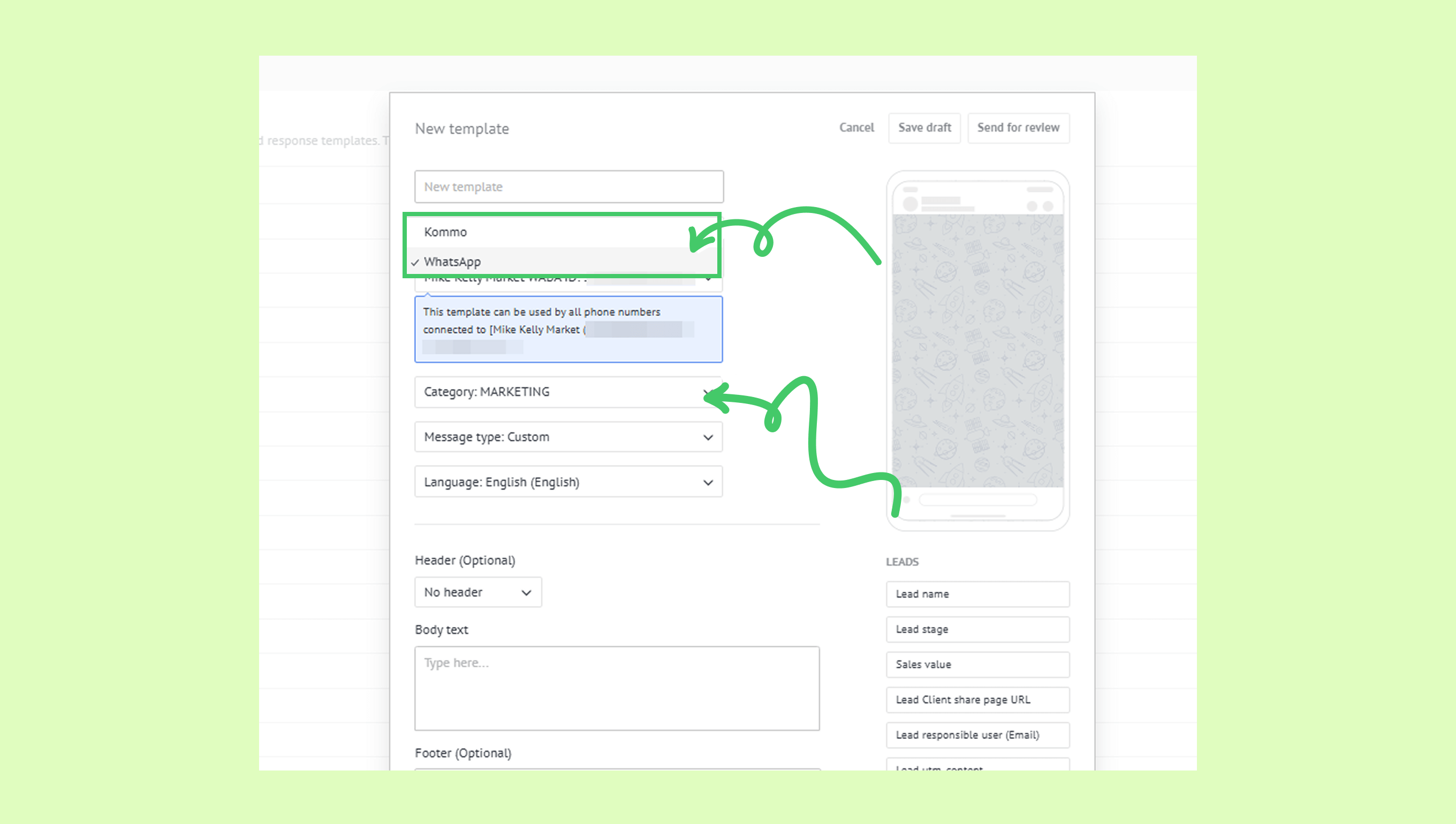Open the Category: MARKETING dropdown
The image size is (1456, 824).
pyautogui.click(x=568, y=392)
